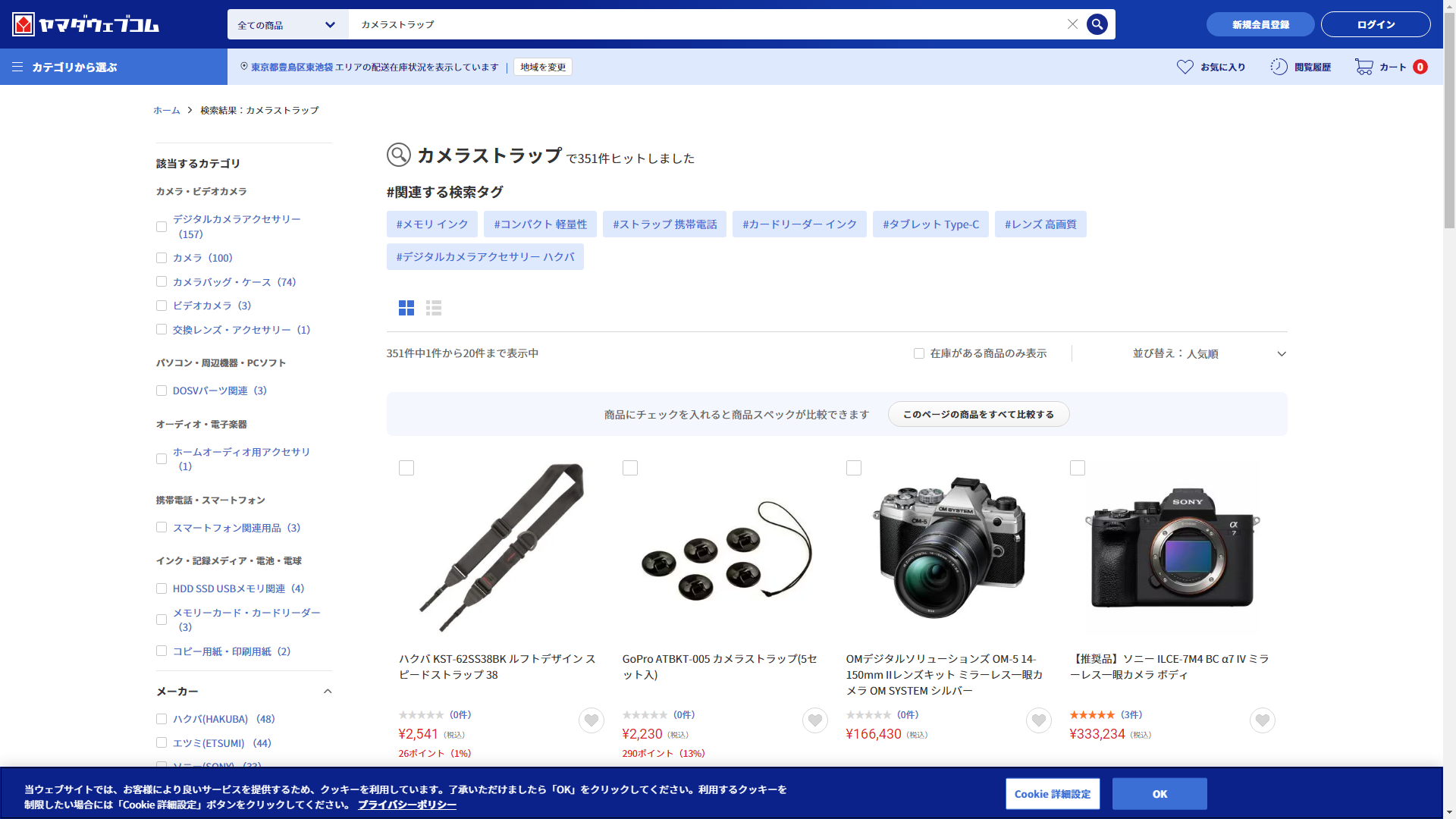1456x819 pixels.
Task: Select the #メモリ インク tag
Action: coord(432,224)
